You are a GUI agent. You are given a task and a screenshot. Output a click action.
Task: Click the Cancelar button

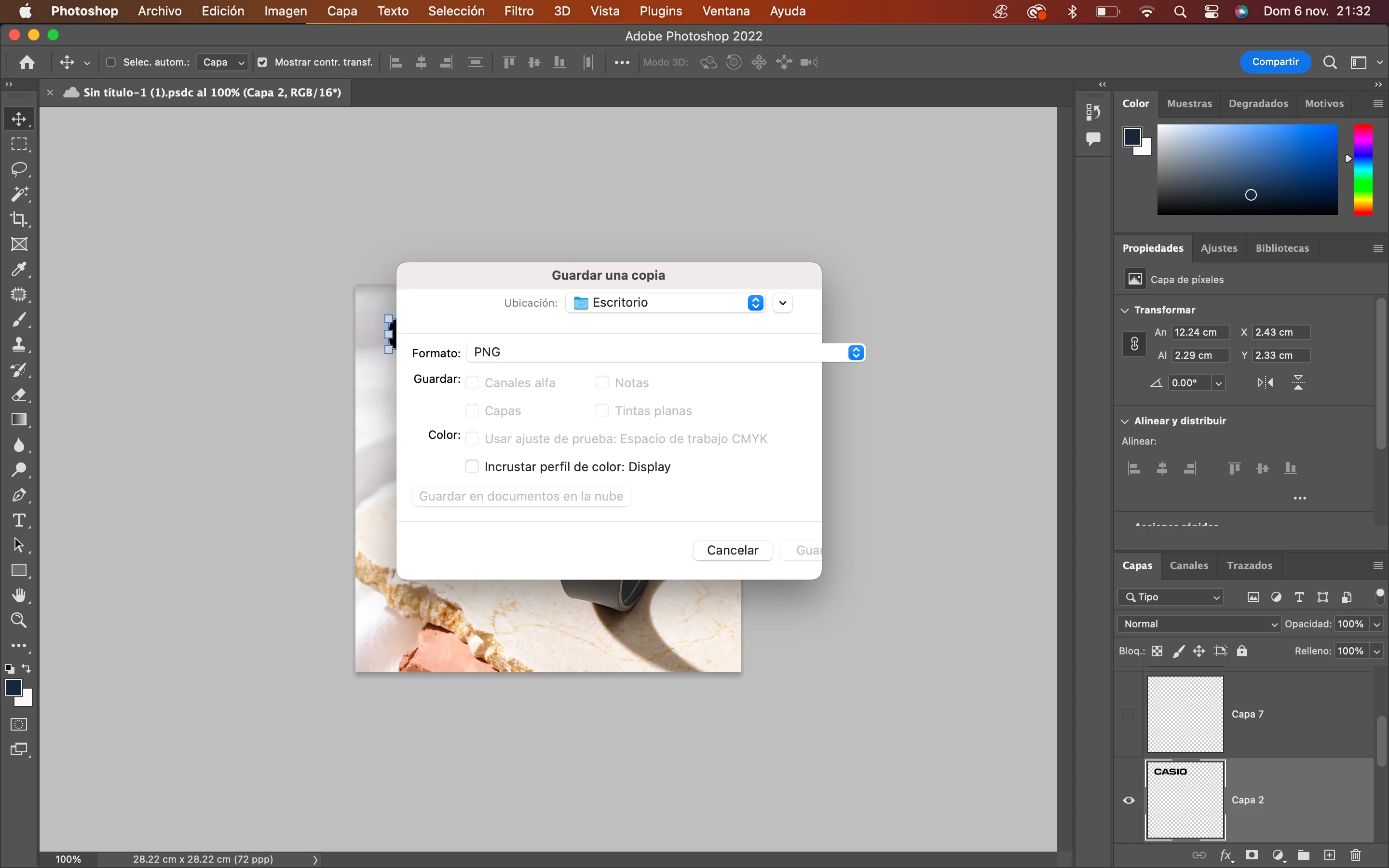click(x=733, y=550)
